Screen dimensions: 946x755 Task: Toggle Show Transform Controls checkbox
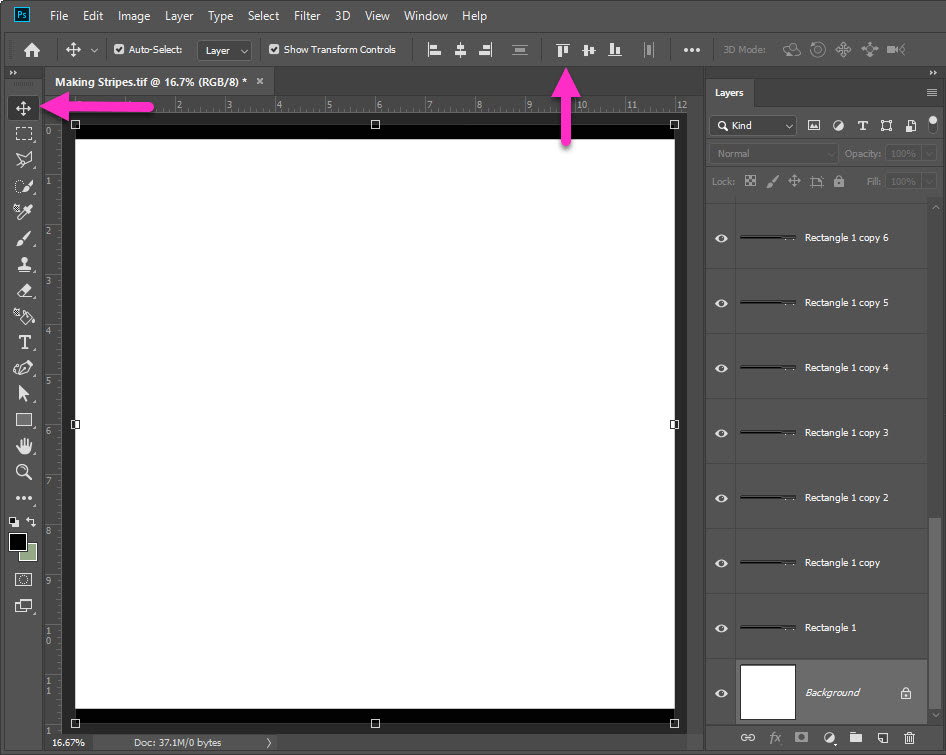pos(274,49)
